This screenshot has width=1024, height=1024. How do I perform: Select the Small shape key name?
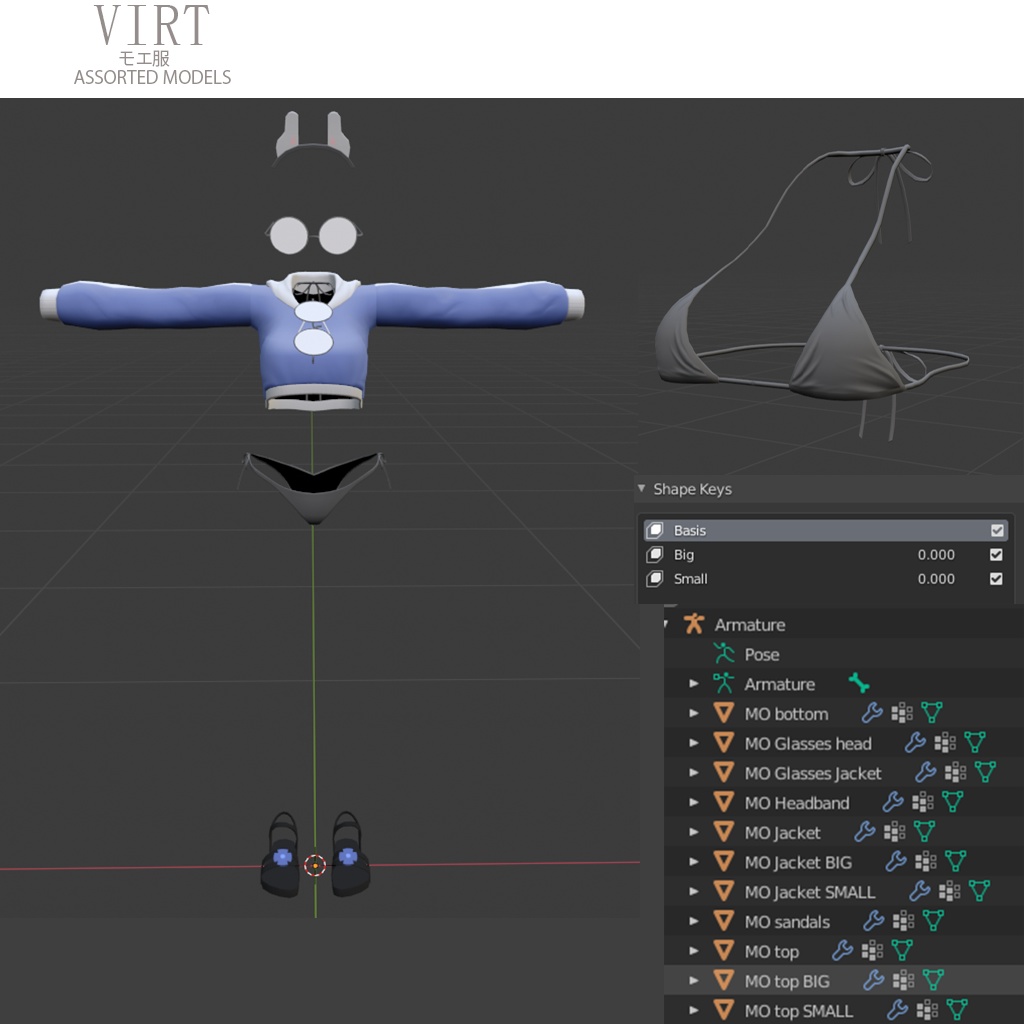click(690, 579)
